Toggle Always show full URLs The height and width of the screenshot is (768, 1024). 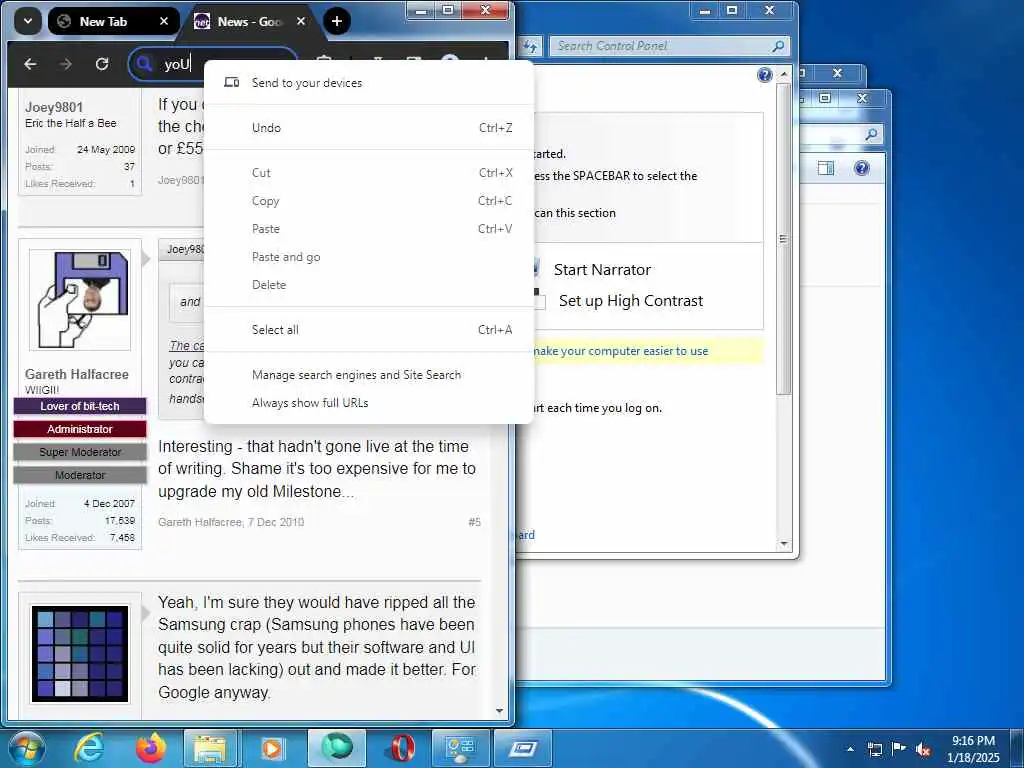point(369,403)
